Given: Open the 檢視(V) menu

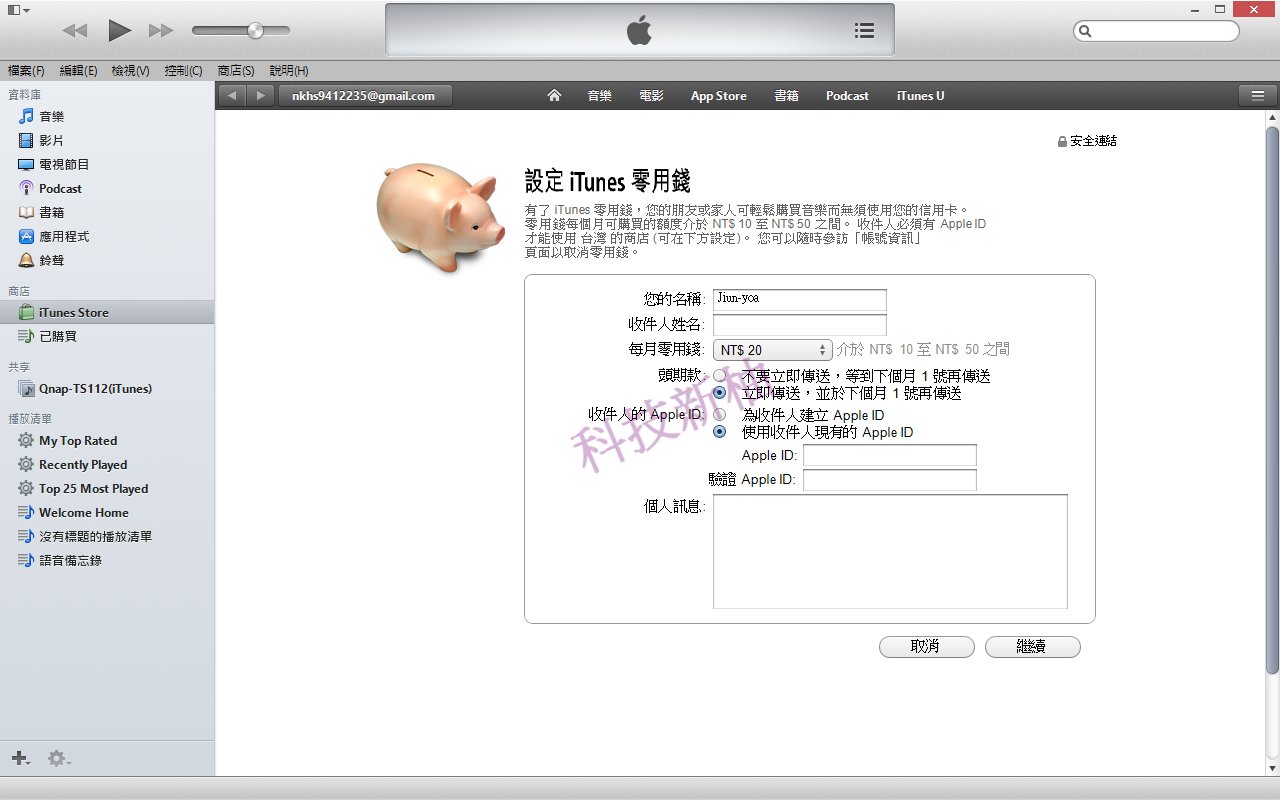Looking at the screenshot, I should [130, 70].
